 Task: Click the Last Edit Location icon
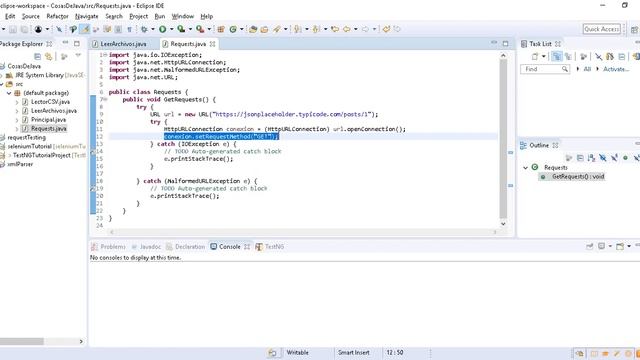pyautogui.click(x=335, y=29)
